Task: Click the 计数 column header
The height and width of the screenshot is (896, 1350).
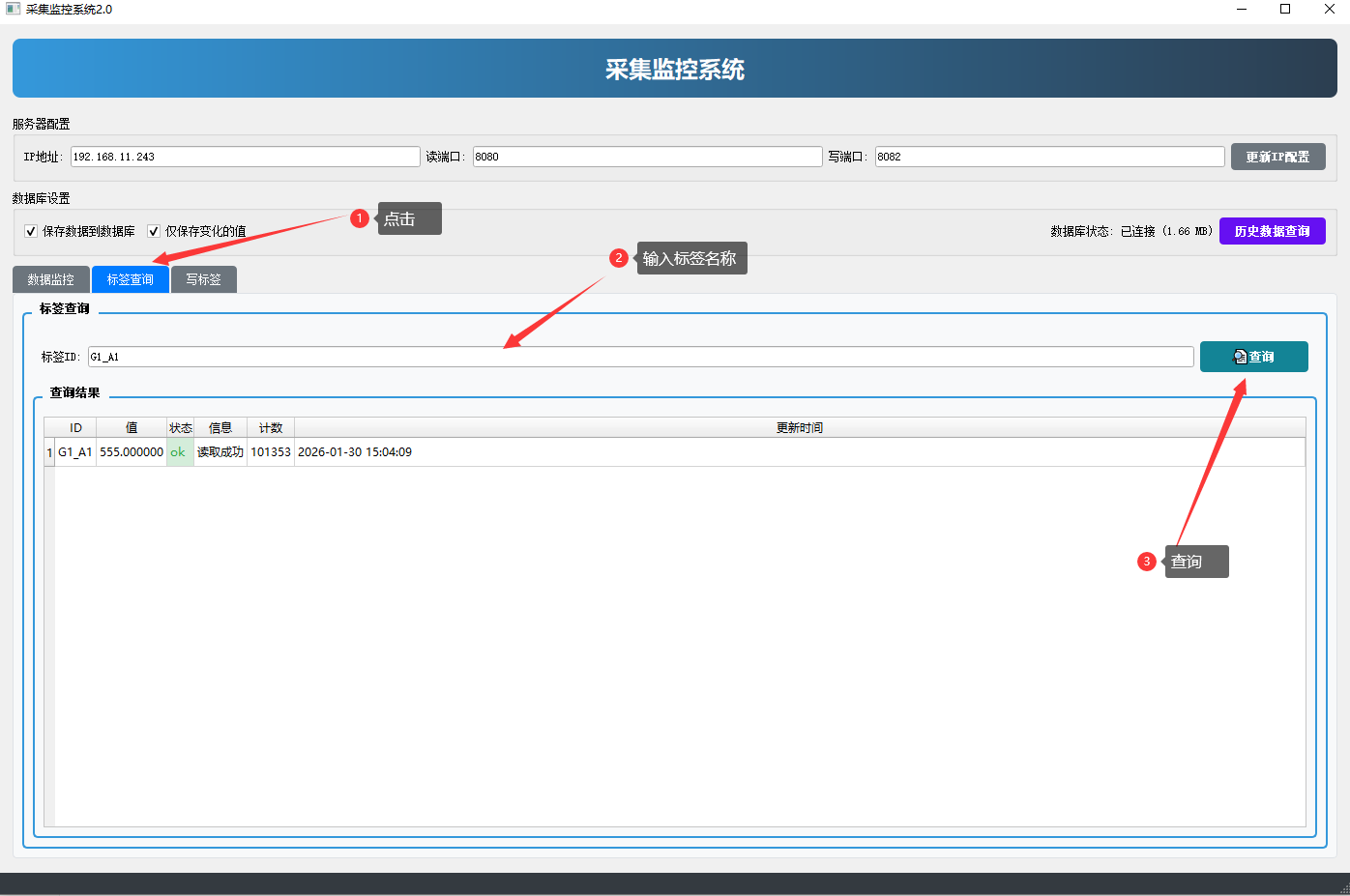Action: coord(271,427)
